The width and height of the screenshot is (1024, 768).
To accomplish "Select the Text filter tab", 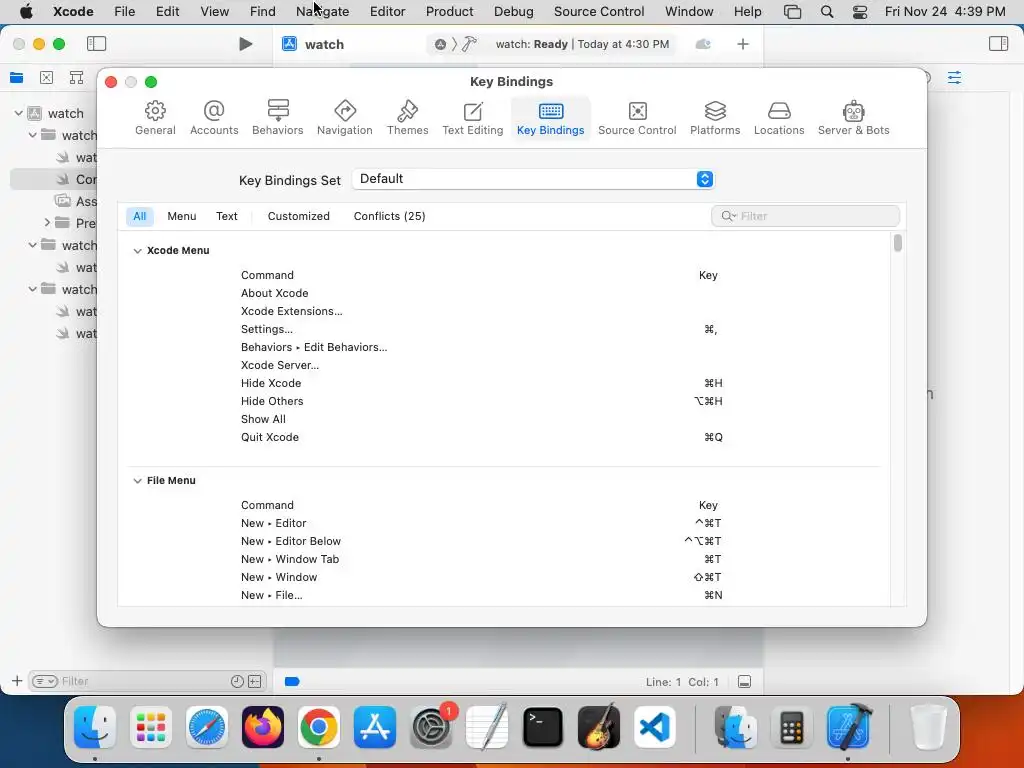I will tap(227, 216).
